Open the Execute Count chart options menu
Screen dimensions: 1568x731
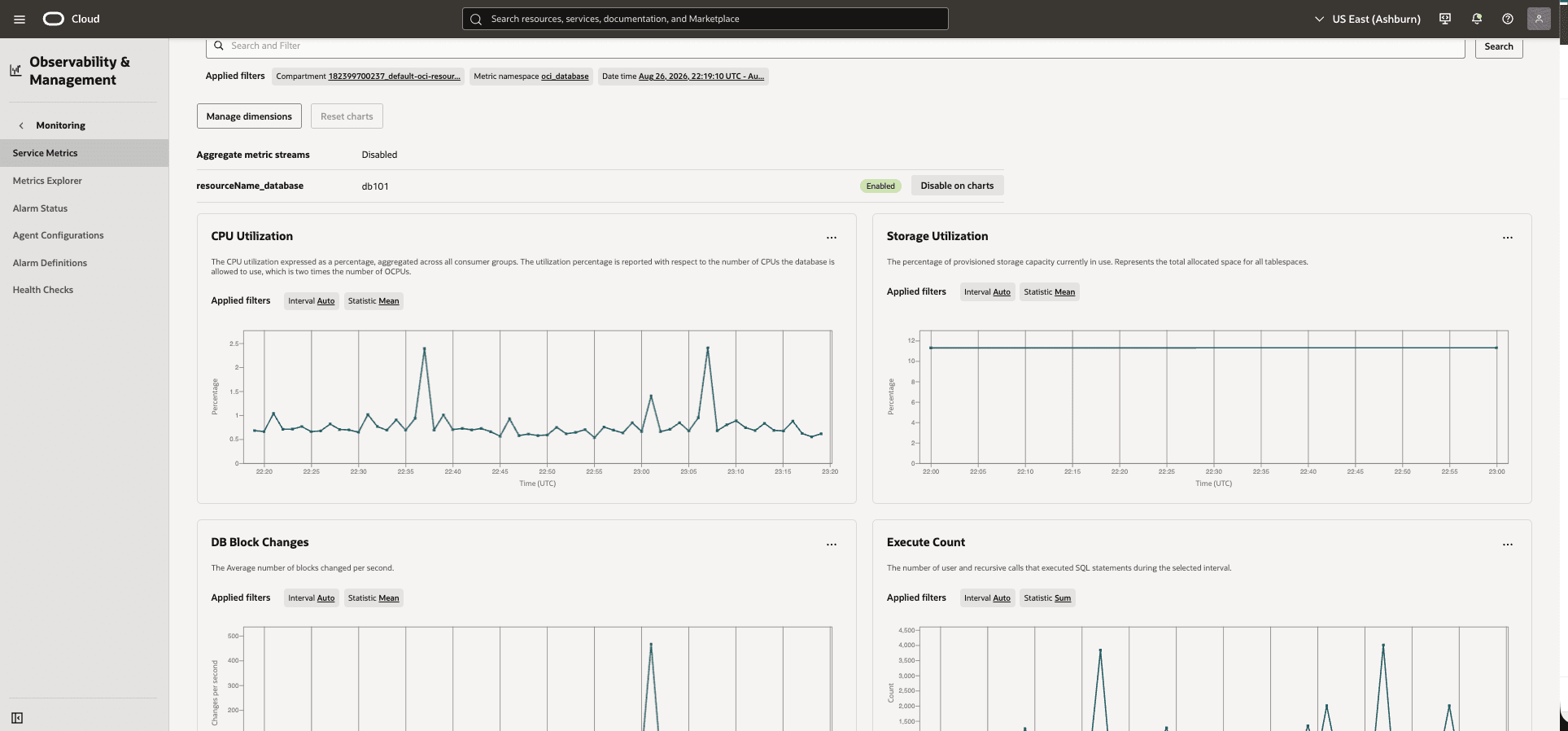(x=1508, y=544)
